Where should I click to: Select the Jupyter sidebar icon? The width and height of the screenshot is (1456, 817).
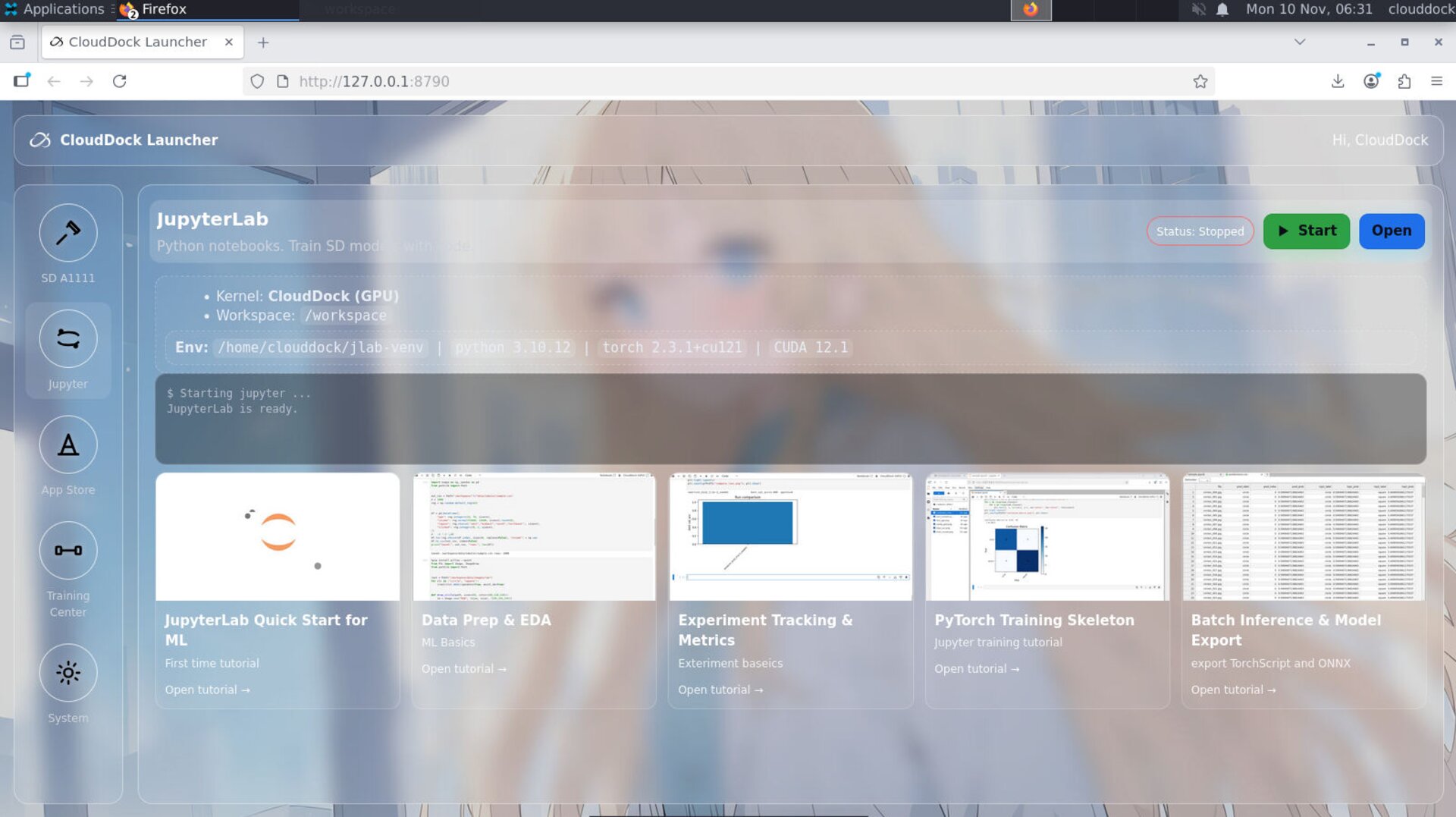(68, 339)
